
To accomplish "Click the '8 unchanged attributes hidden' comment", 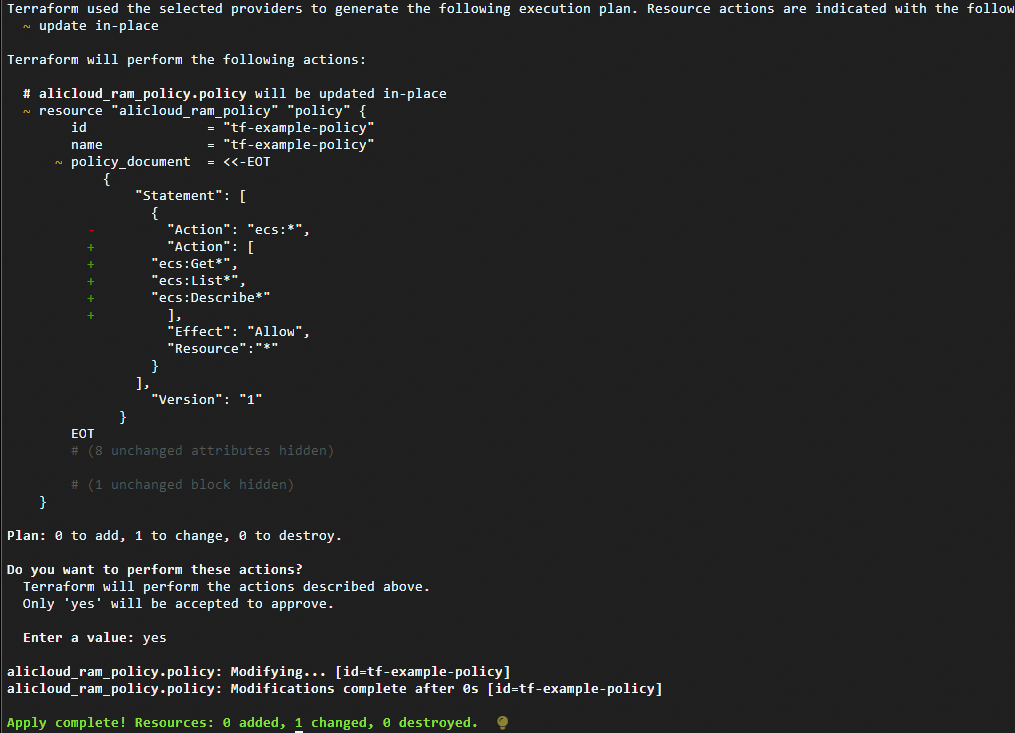I will pyautogui.click(x=203, y=451).
